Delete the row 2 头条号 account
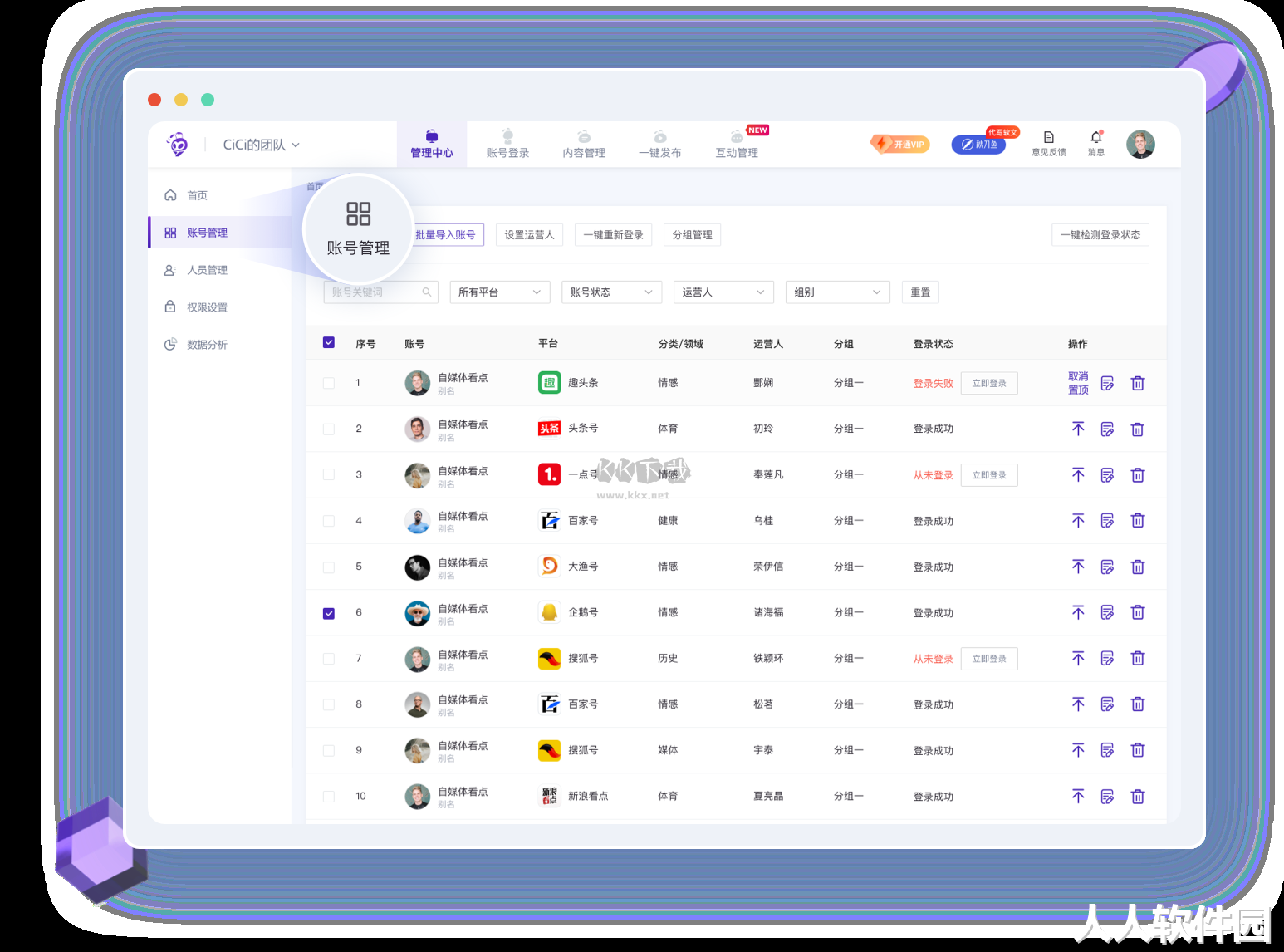Screen dimensions: 1284x952 (x=1138, y=429)
